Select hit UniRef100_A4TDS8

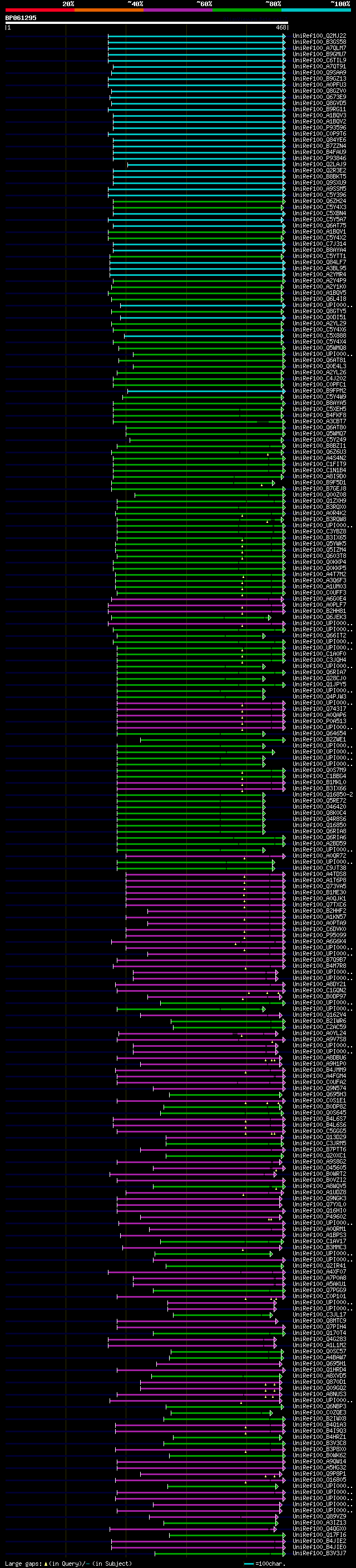[319, 874]
